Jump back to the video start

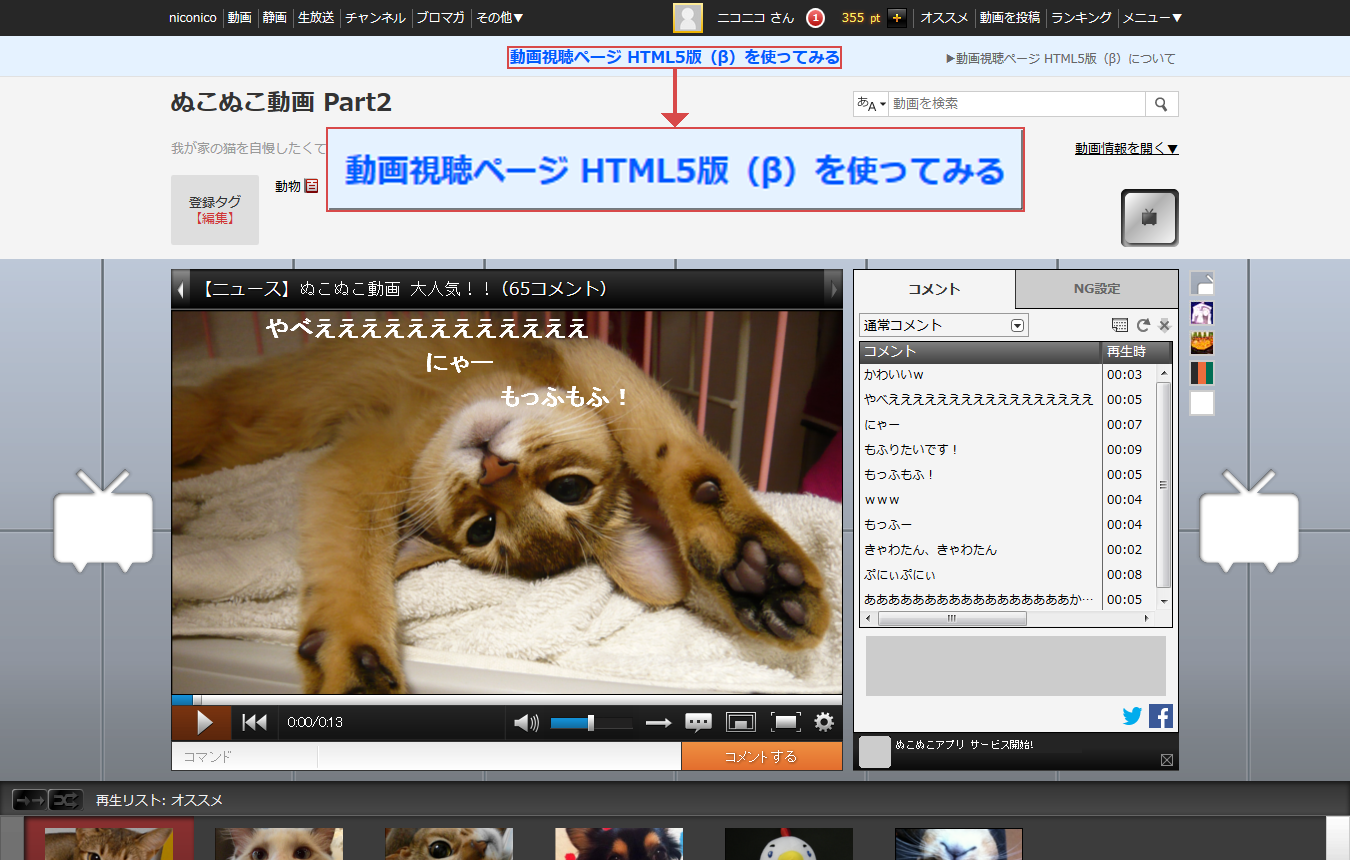254,722
